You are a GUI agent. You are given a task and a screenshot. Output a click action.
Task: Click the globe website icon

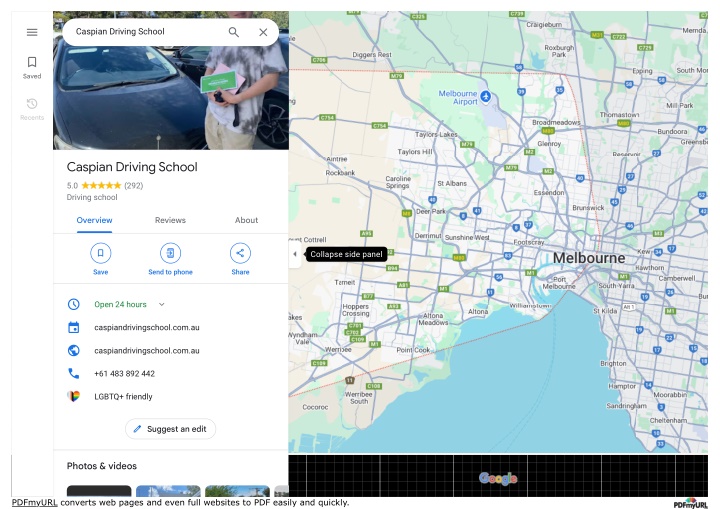73,351
